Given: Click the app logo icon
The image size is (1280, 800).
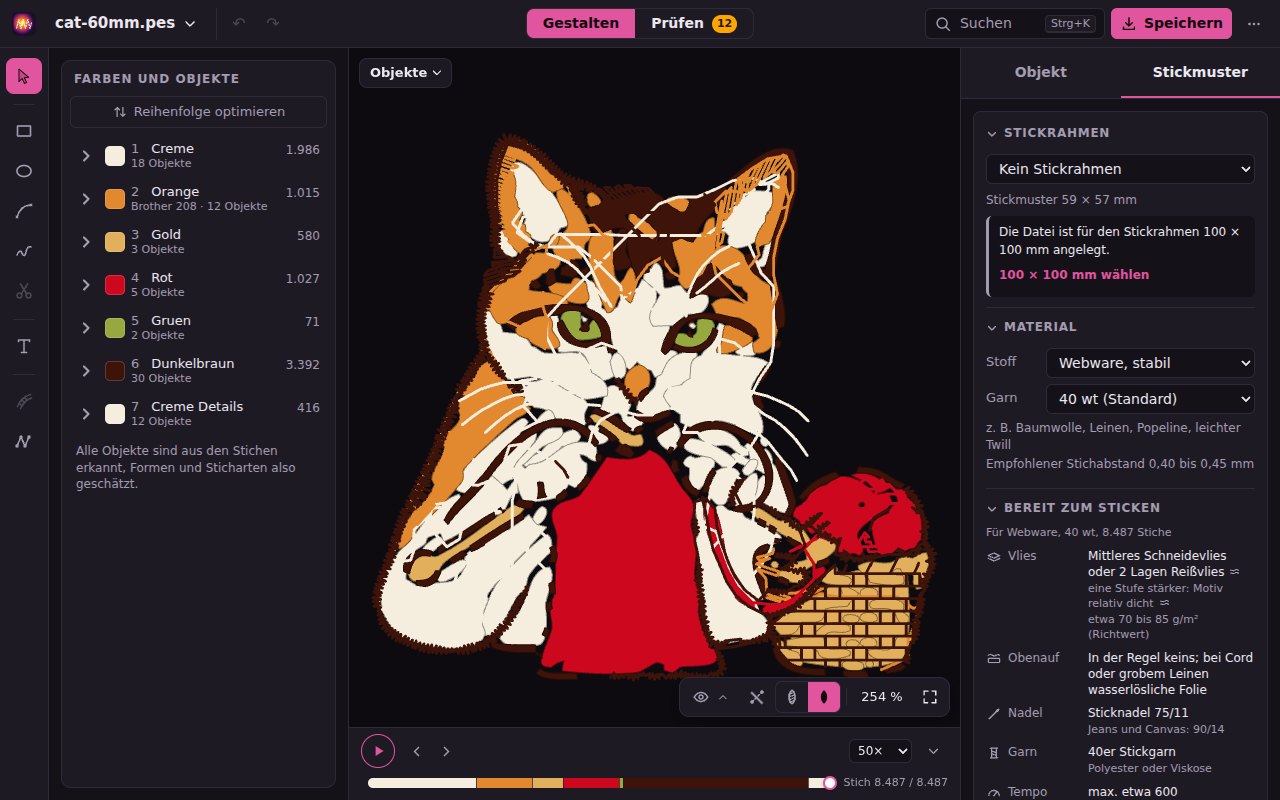Looking at the screenshot, I should (23, 23).
